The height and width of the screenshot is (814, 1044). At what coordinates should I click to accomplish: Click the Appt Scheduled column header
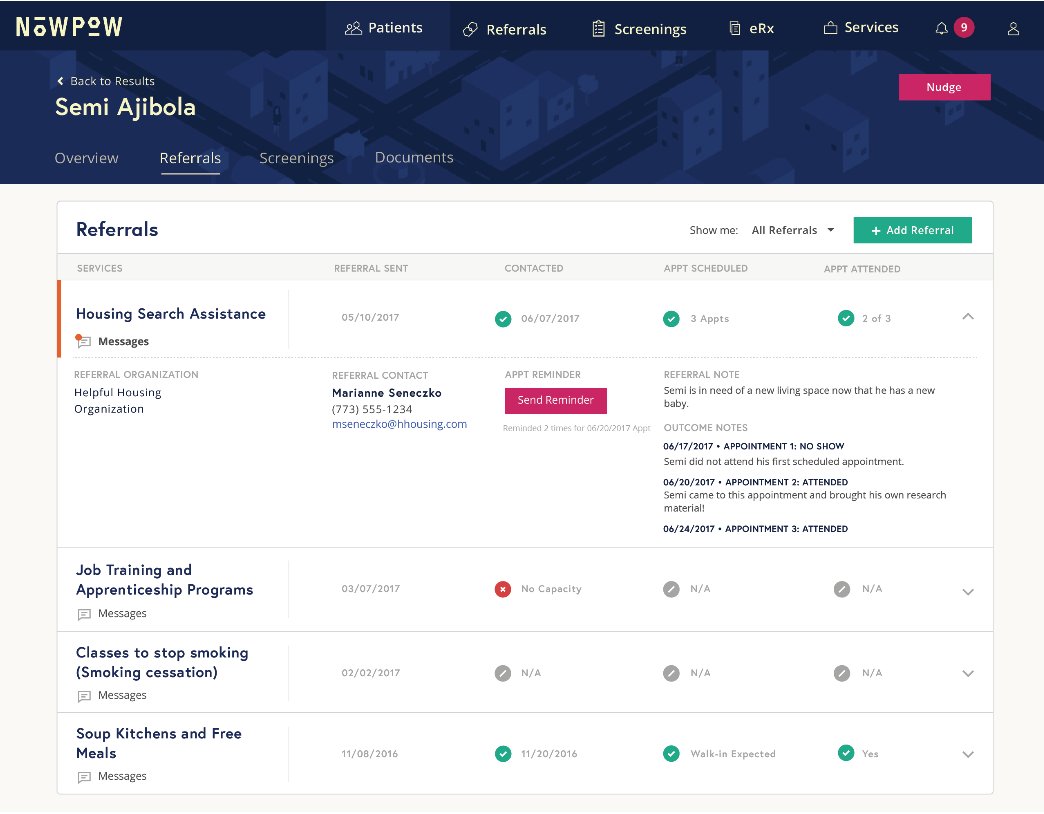point(705,269)
